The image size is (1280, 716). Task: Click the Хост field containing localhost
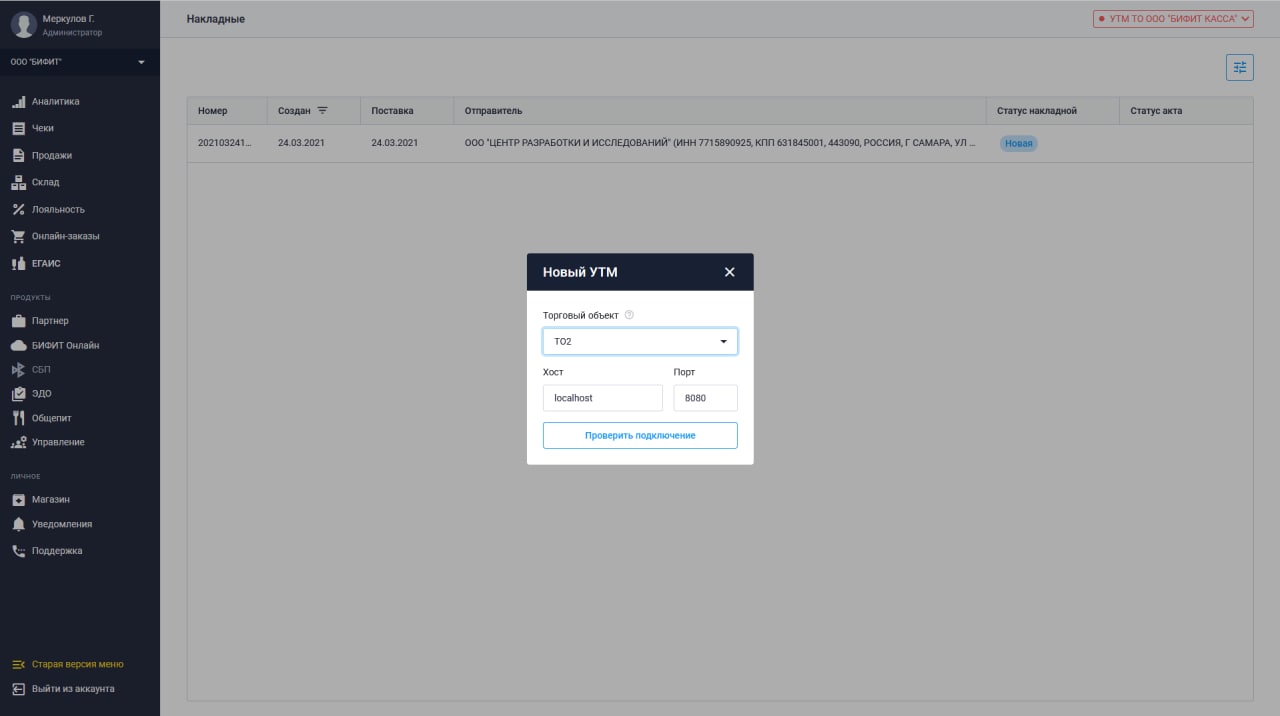coord(603,398)
